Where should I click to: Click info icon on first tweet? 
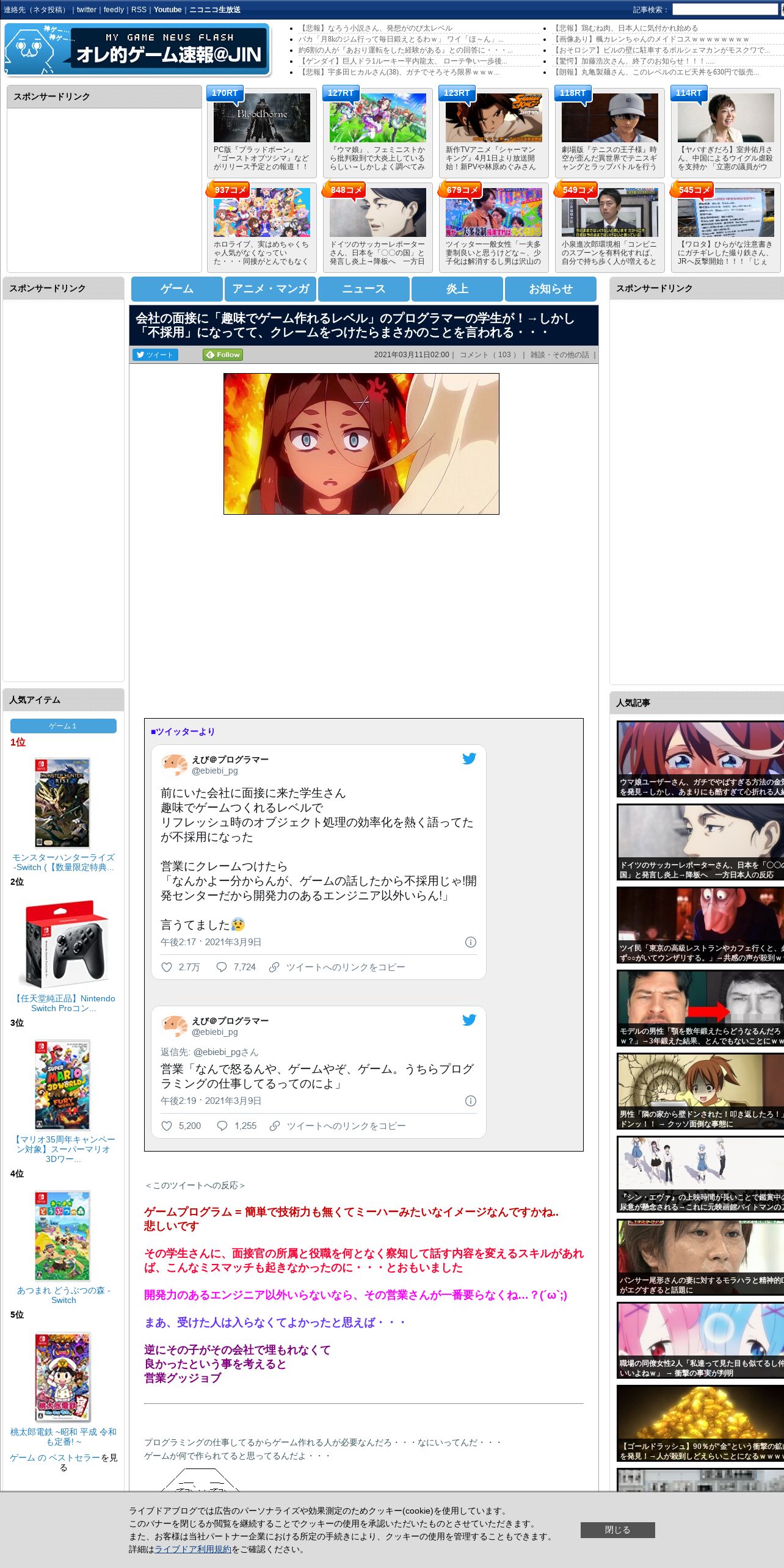[x=471, y=942]
